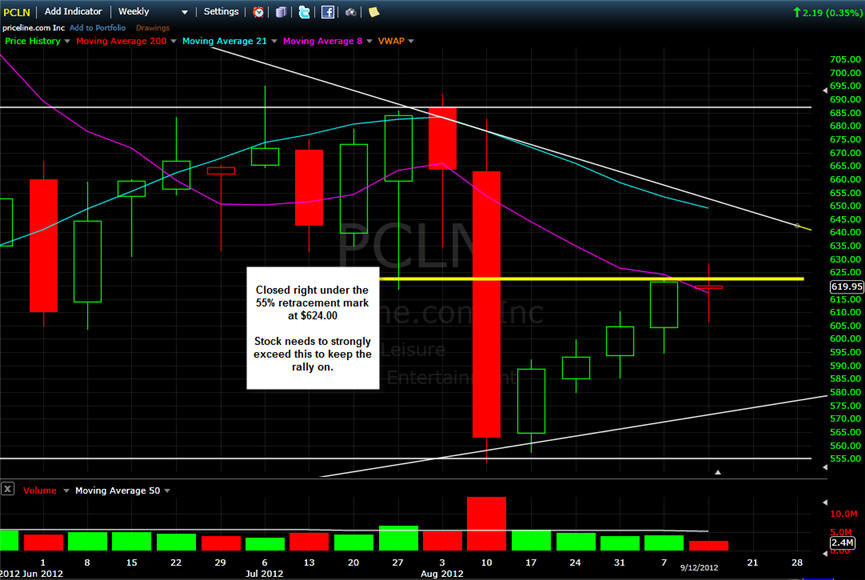Click the red Volume label

coord(40,491)
